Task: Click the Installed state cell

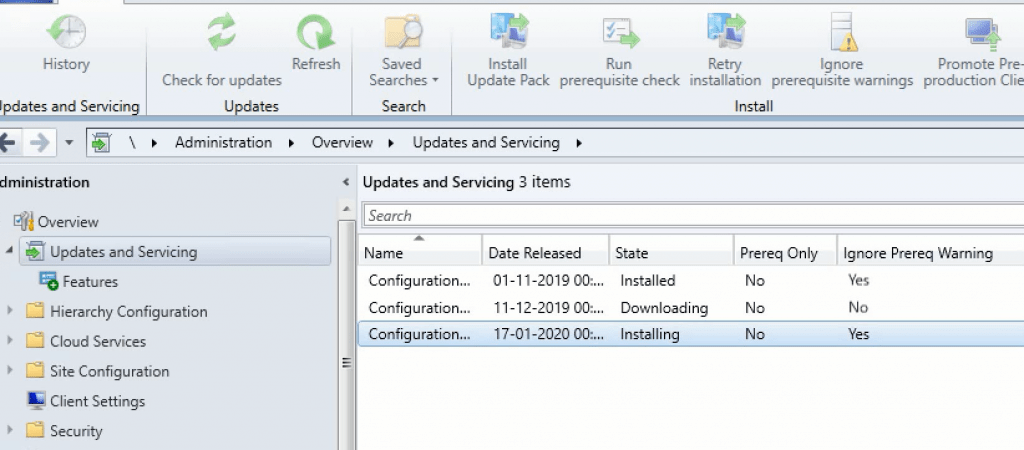Action: (648, 280)
